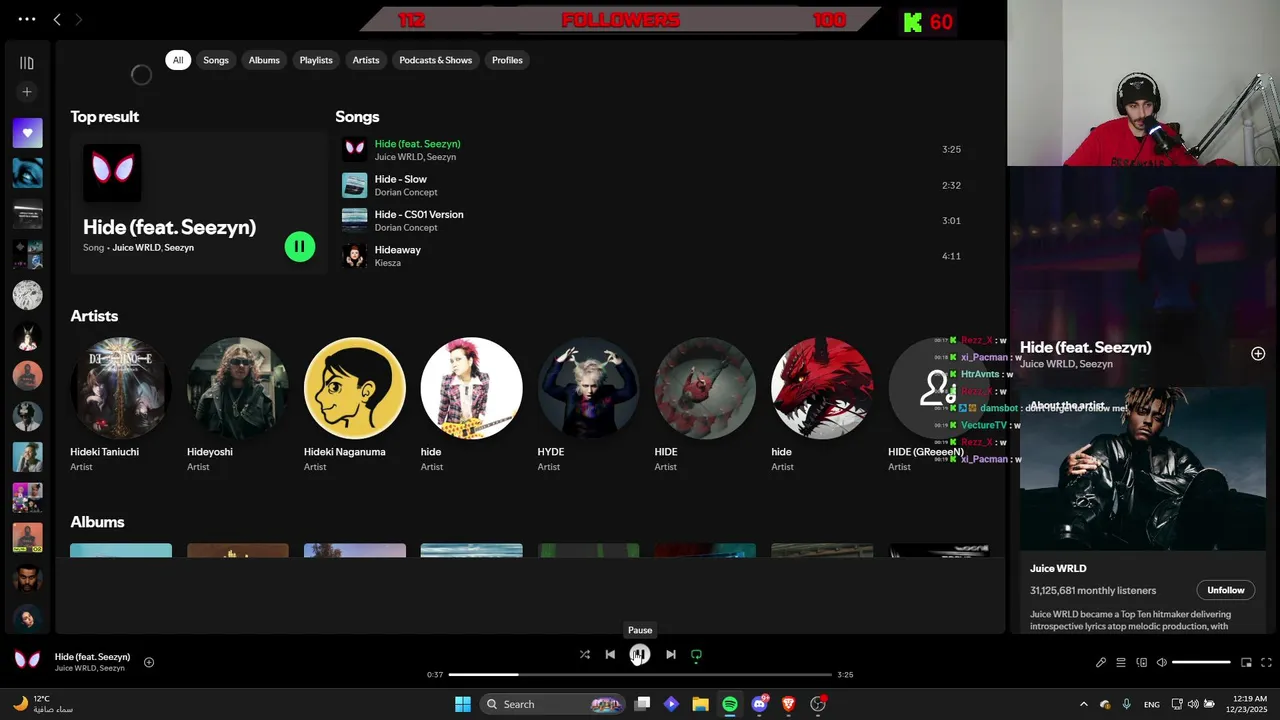
Task: Select the All filter chip
Action: click(178, 60)
